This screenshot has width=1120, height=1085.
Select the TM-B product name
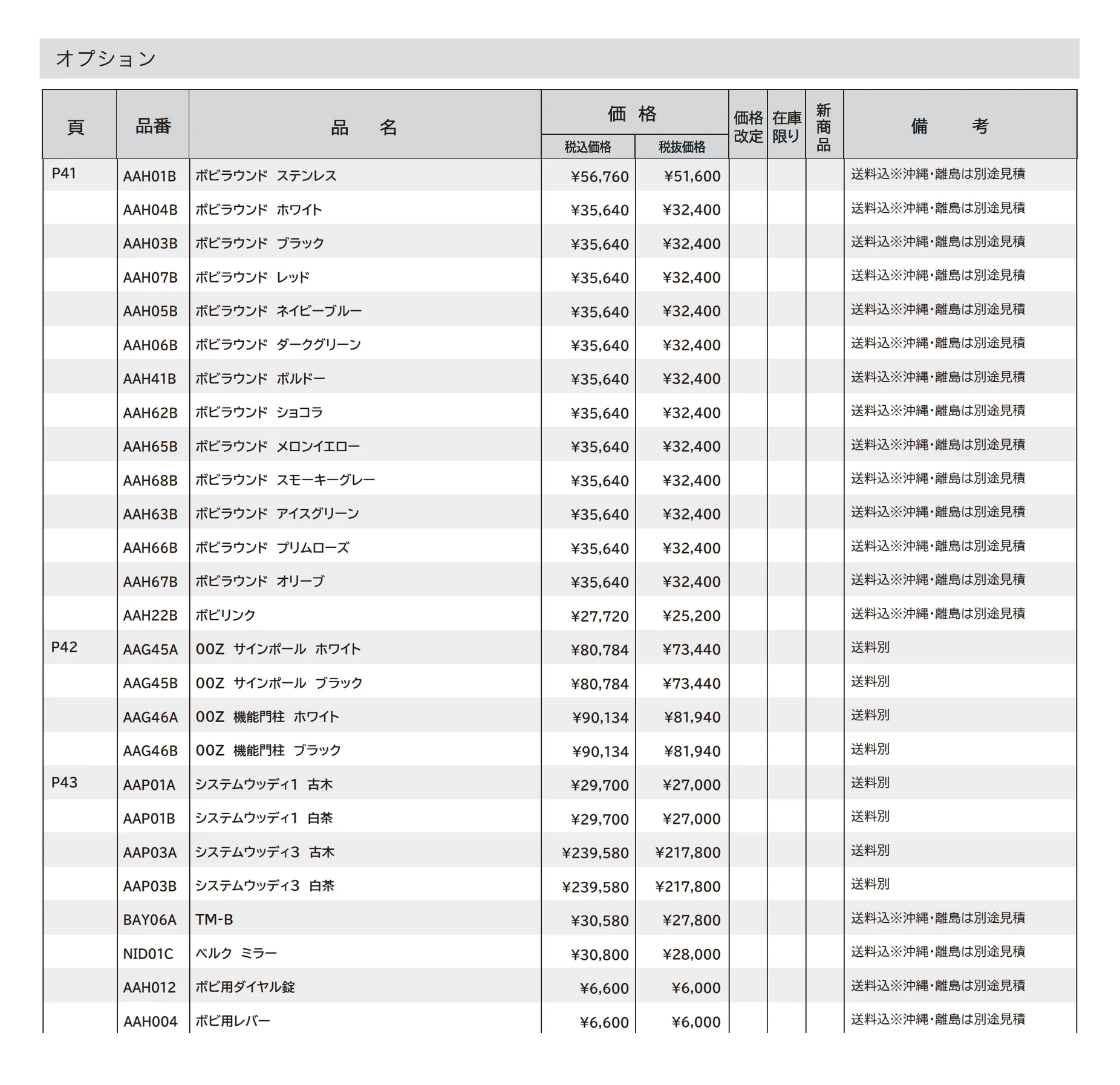(214, 920)
